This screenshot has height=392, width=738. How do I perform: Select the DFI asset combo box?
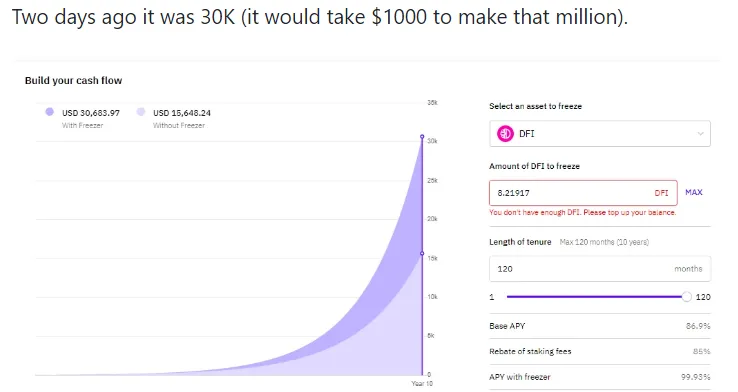pos(600,134)
